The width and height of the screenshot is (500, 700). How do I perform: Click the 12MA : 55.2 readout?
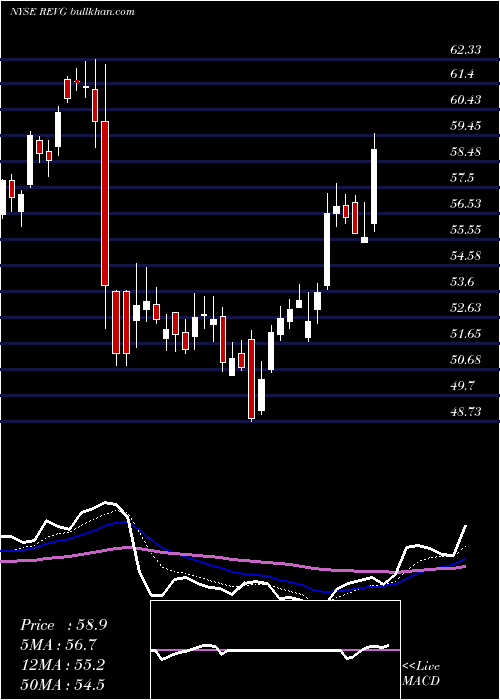point(62,665)
